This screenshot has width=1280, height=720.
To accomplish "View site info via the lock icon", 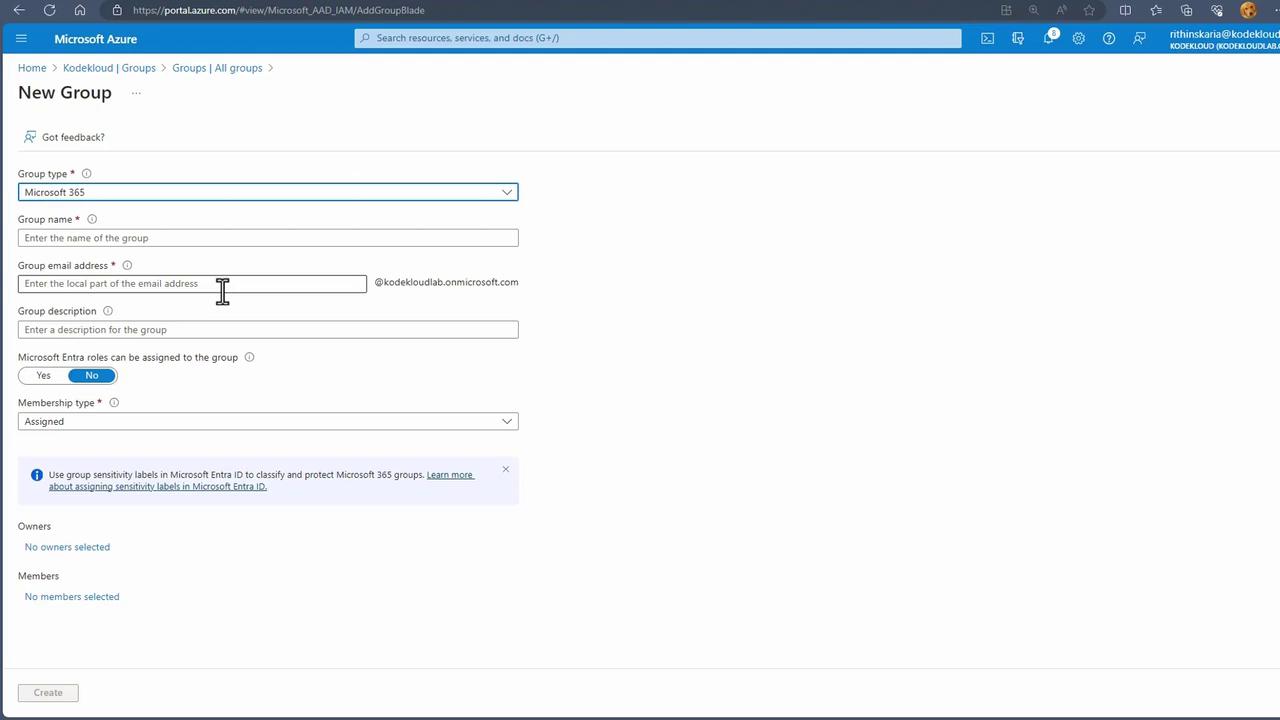I will [117, 10].
